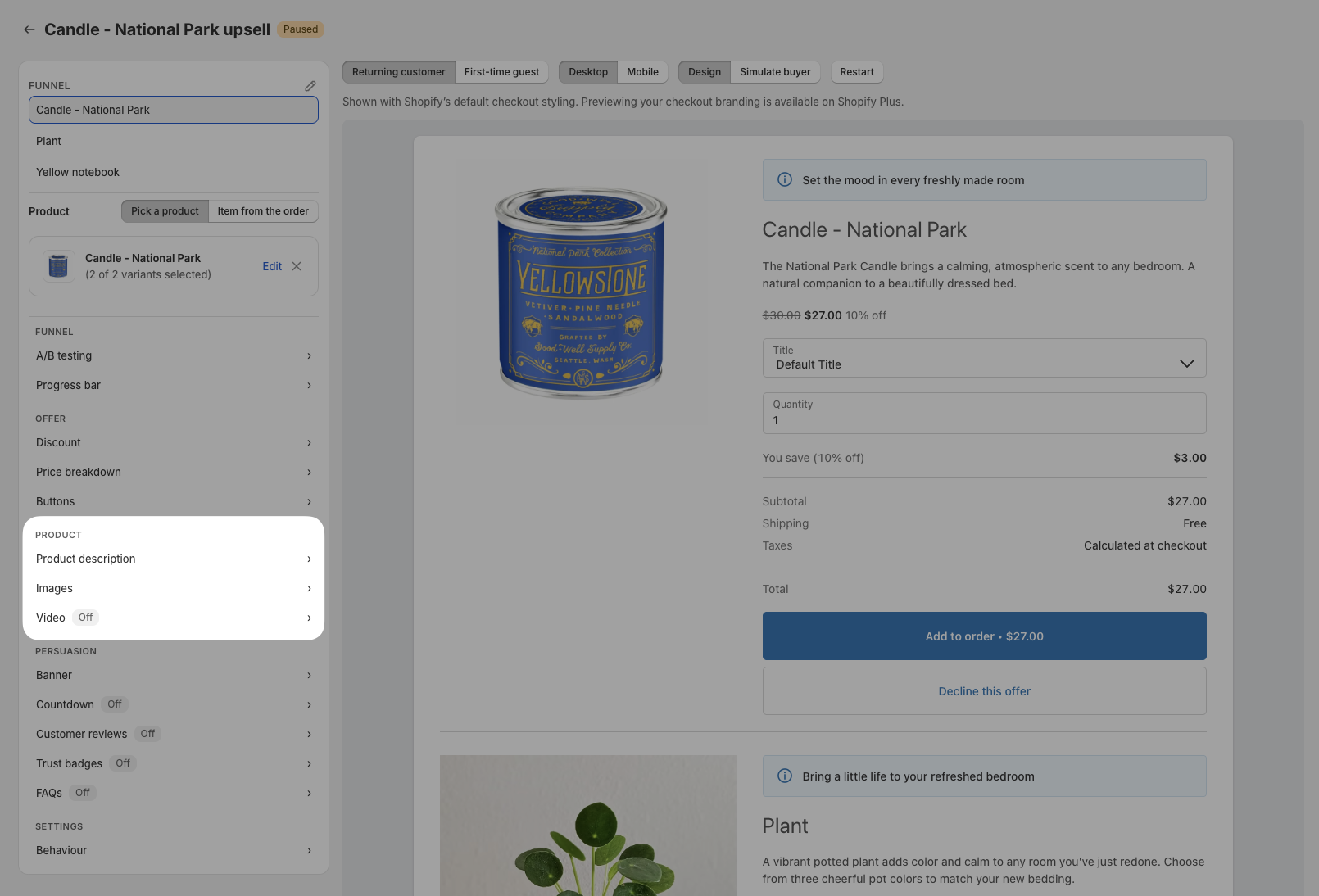Open the Title variant dropdown

(984, 358)
